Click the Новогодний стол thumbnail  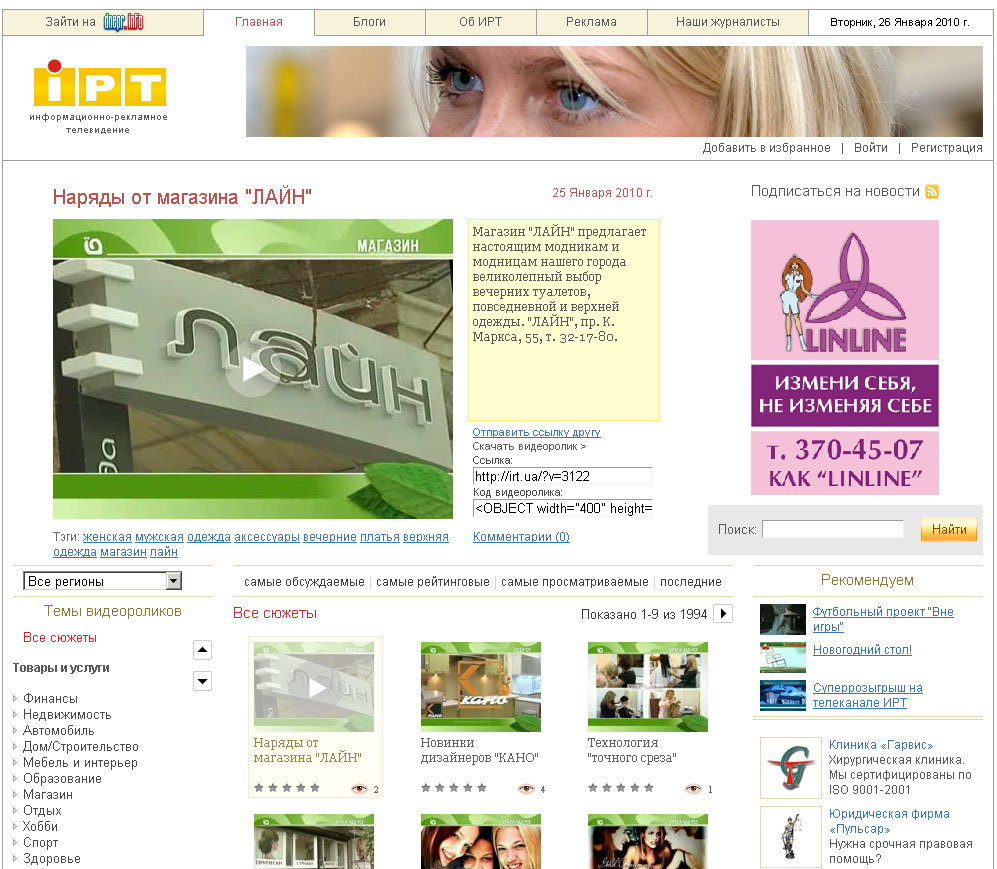tap(783, 657)
